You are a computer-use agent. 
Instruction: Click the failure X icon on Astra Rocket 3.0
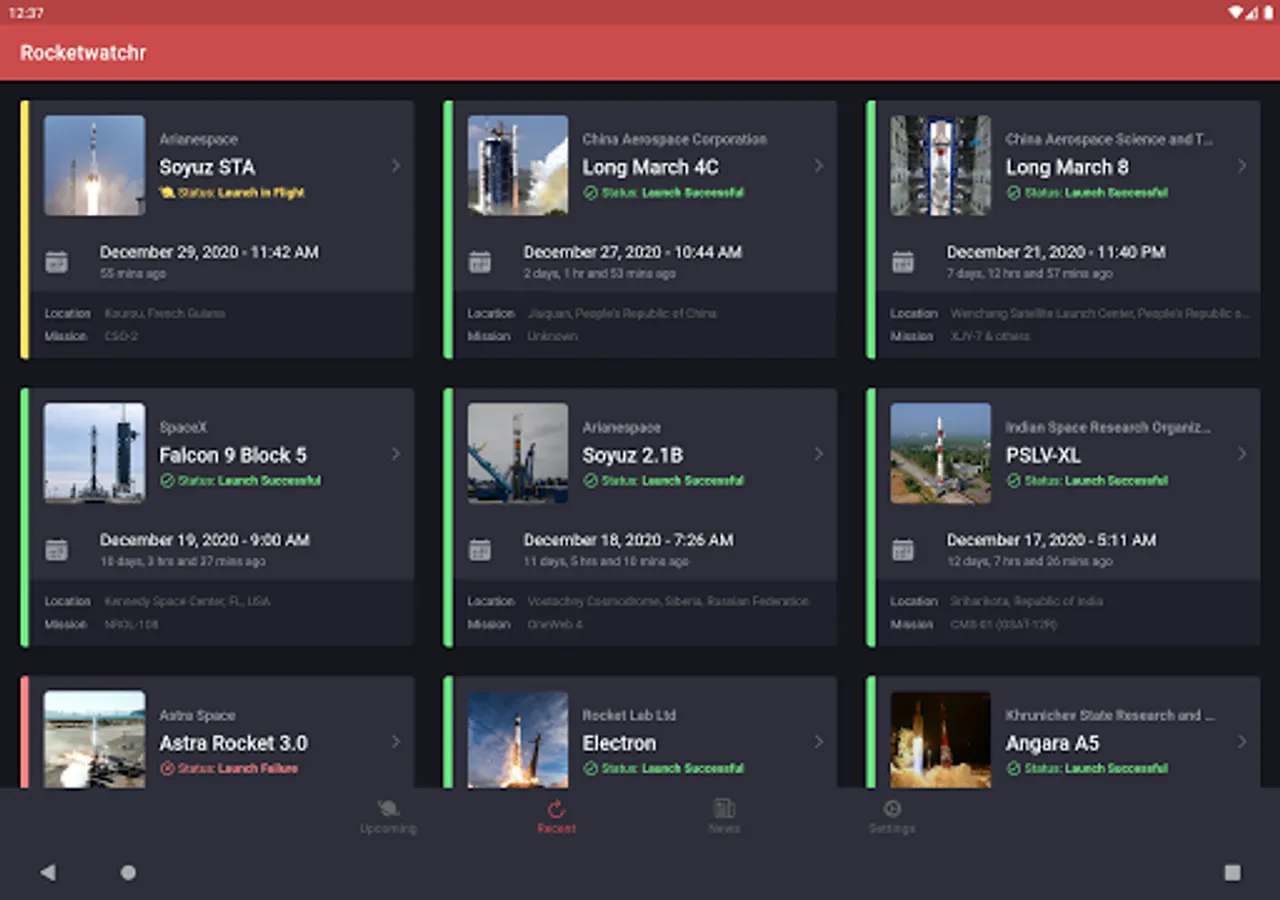[167, 769]
